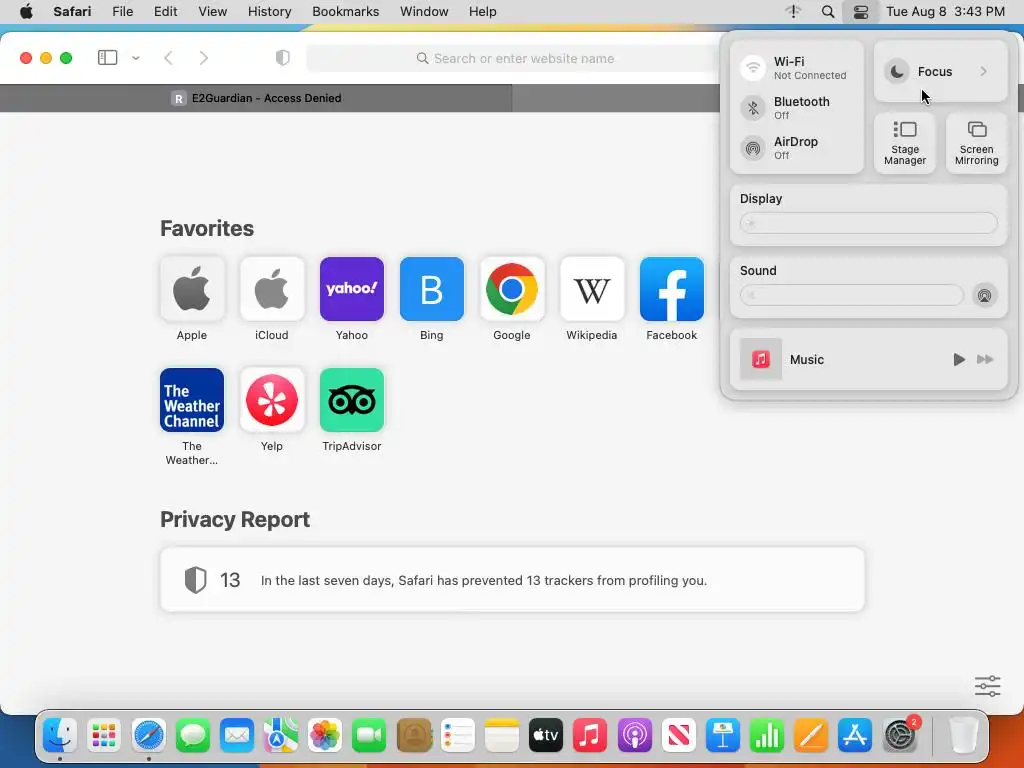Click the date and time in menu bar
The image size is (1024, 768).
pos(945,12)
